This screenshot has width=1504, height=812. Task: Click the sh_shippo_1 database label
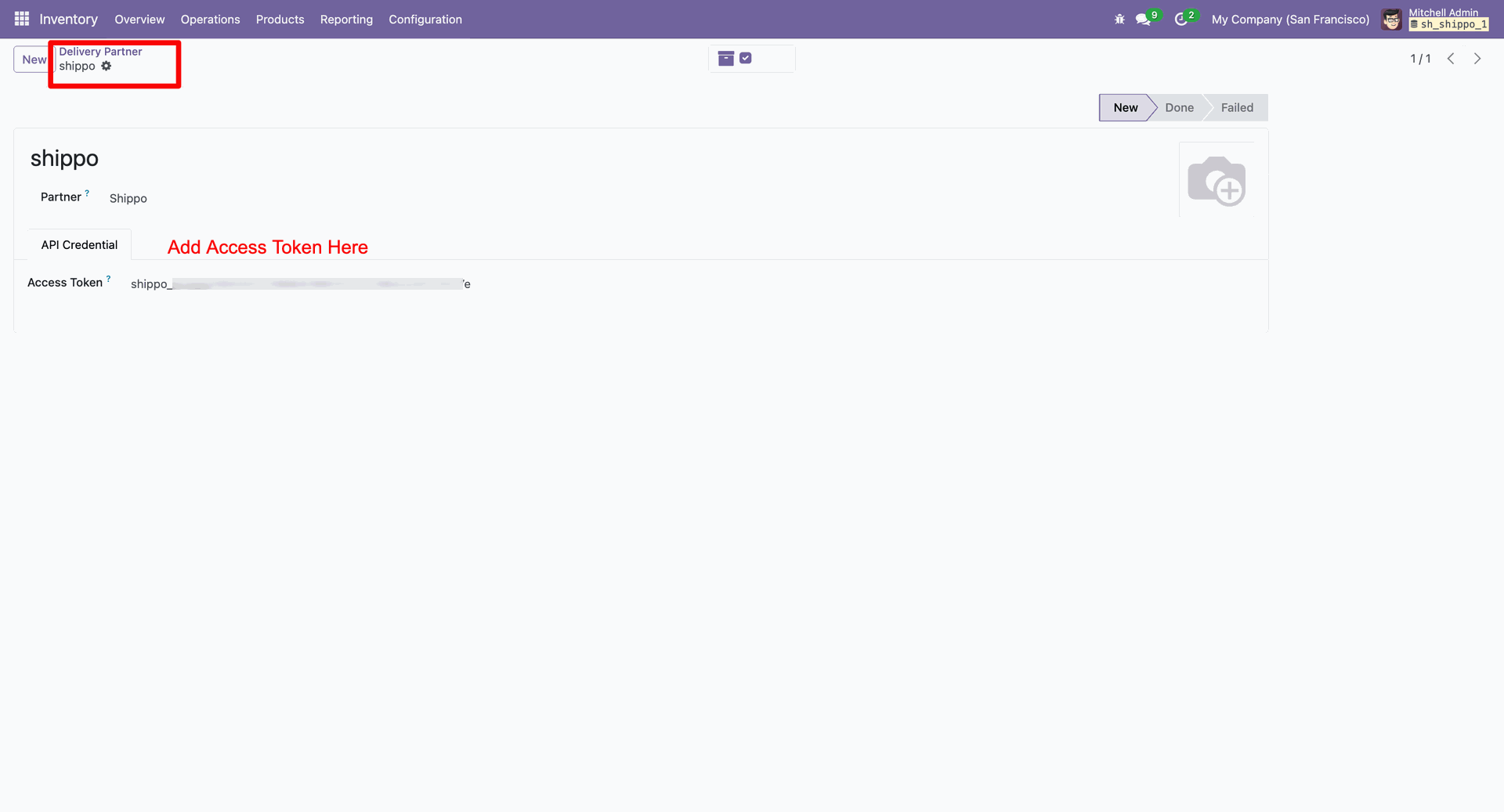coord(1448,25)
